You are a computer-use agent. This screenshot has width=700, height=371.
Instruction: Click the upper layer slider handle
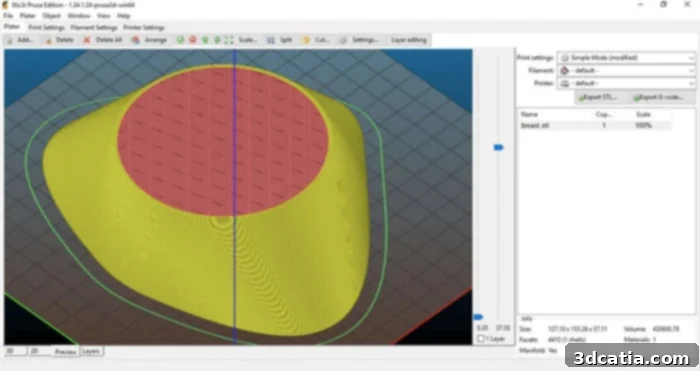[498, 147]
